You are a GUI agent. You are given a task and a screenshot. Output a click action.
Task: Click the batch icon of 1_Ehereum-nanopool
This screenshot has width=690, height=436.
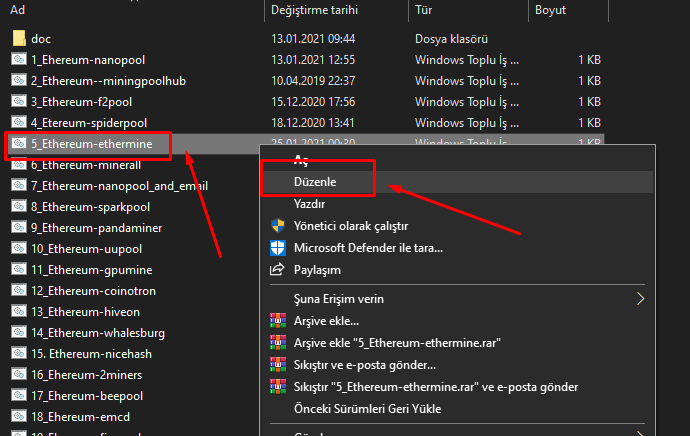tap(19, 59)
